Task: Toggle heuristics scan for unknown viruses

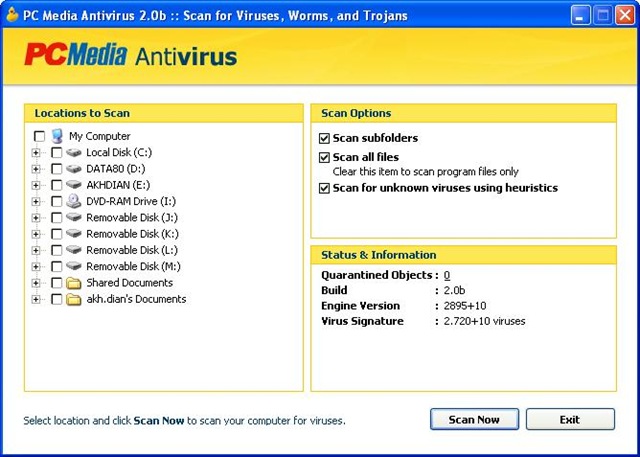Action: click(x=324, y=188)
